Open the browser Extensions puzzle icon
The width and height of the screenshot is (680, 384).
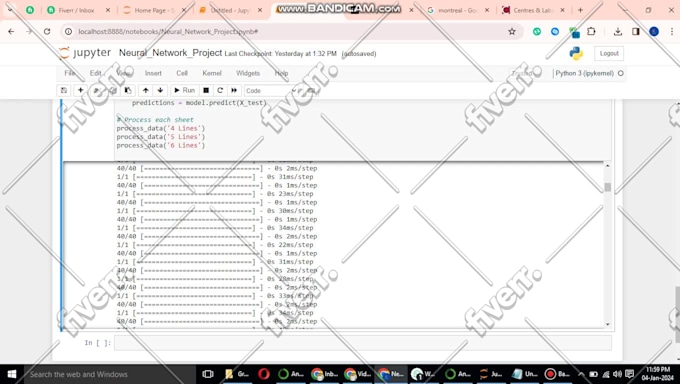pyautogui.click(x=591, y=31)
